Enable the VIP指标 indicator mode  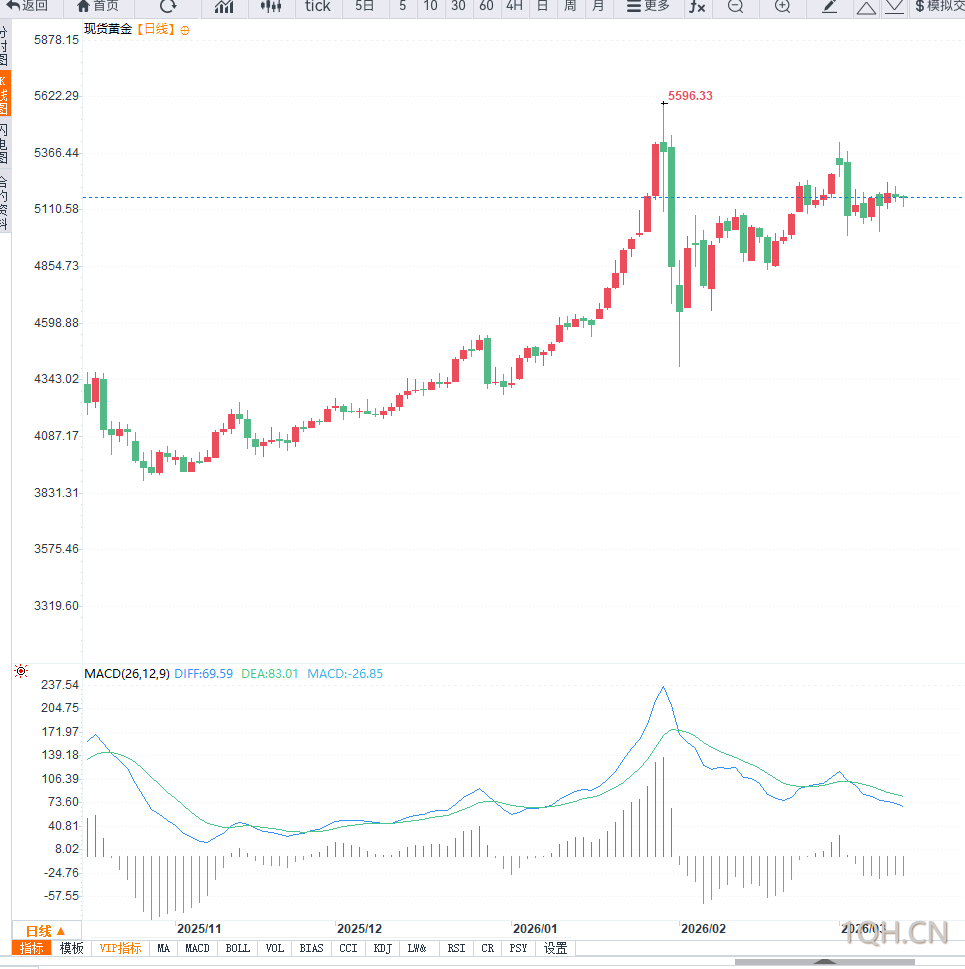point(120,948)
